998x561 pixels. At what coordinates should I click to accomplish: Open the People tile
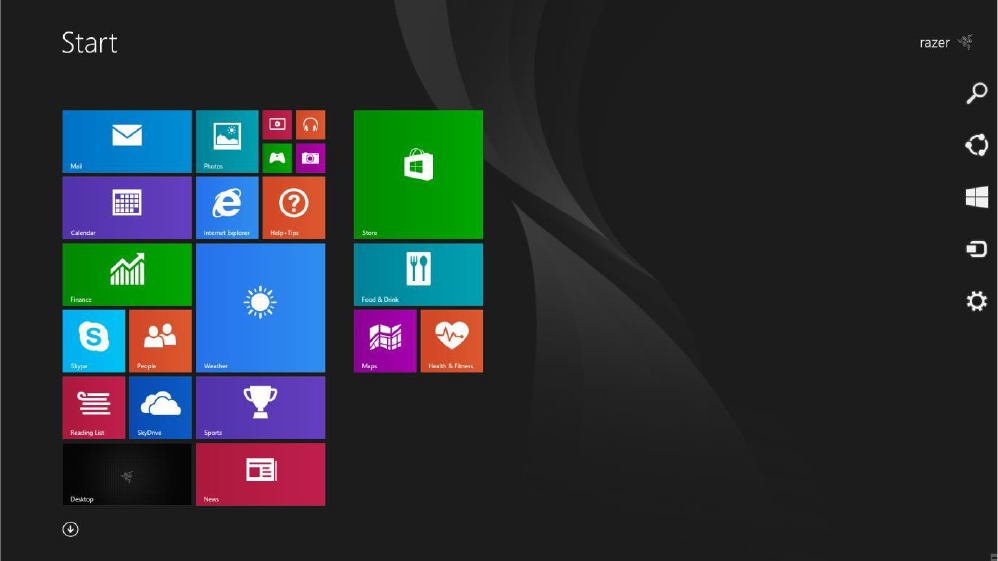coord(160,341)
